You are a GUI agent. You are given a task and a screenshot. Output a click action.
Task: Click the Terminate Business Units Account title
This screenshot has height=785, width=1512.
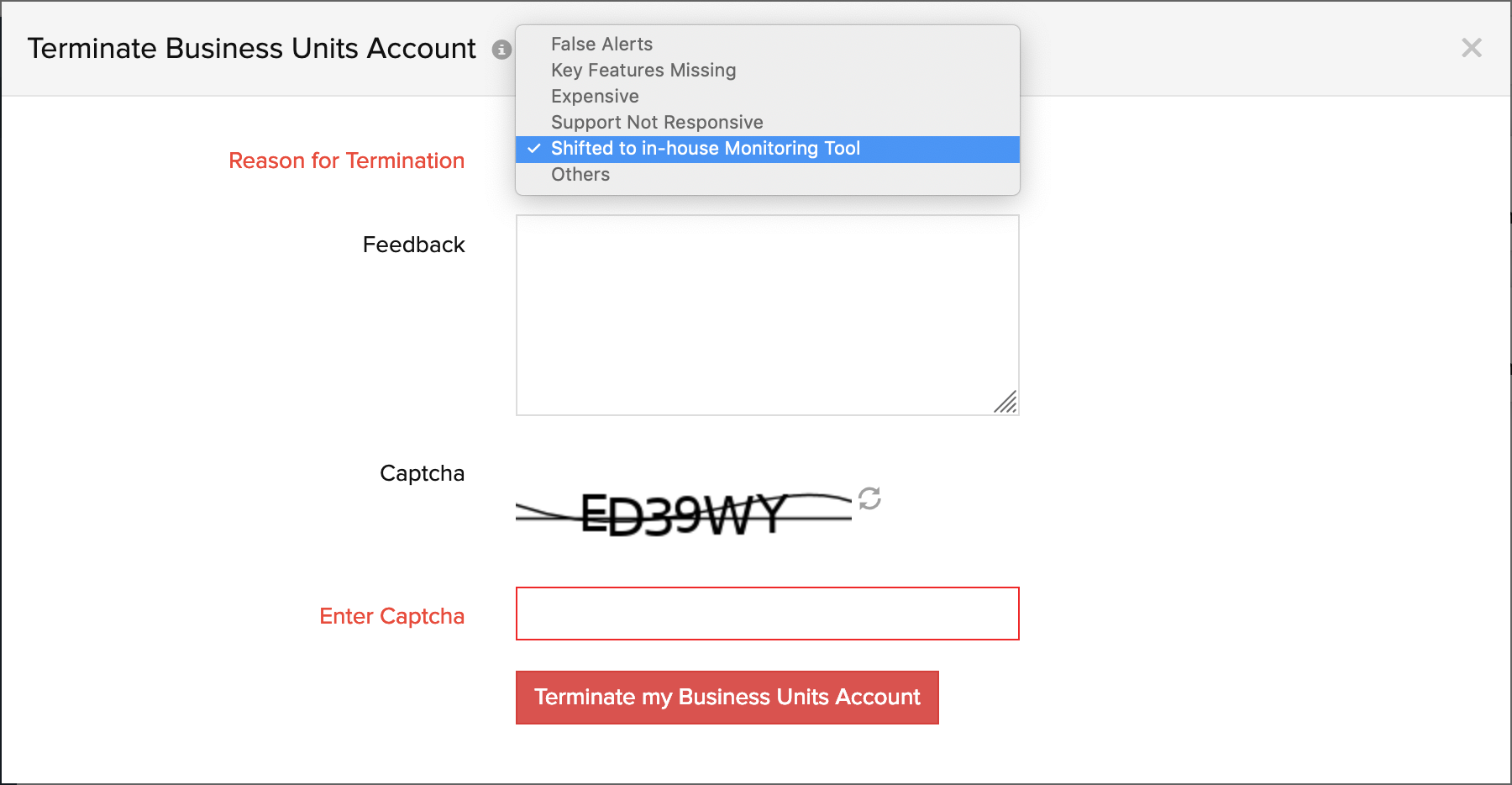pos(251,49)
